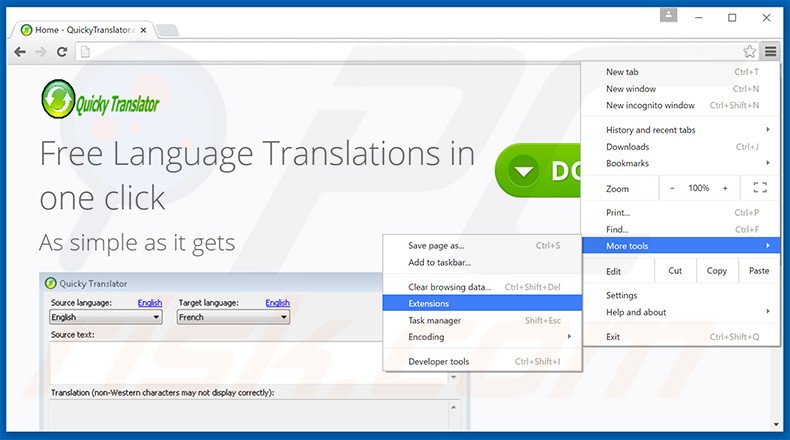This screenshot has width=790, height=440.
Task: Click source text box scroll down arrow
Action: click(453, 377)
